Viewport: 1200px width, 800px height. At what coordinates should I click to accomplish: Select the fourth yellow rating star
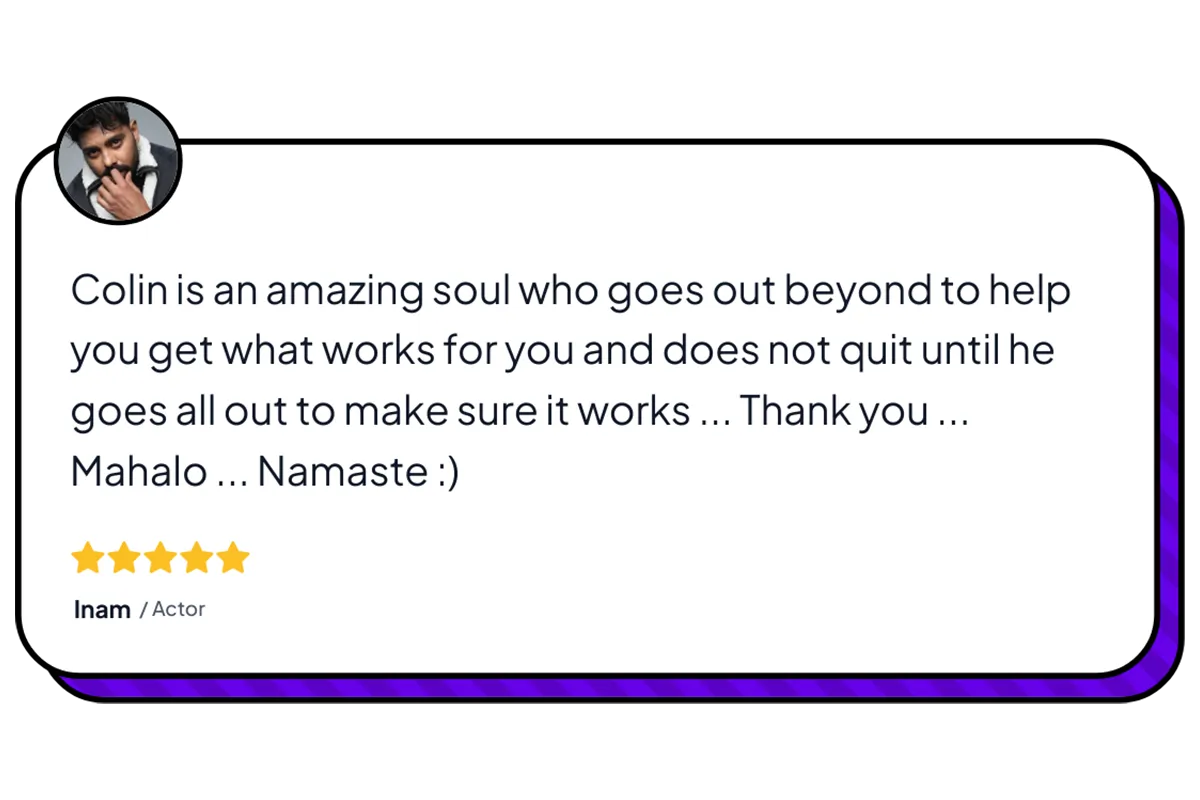196,558
